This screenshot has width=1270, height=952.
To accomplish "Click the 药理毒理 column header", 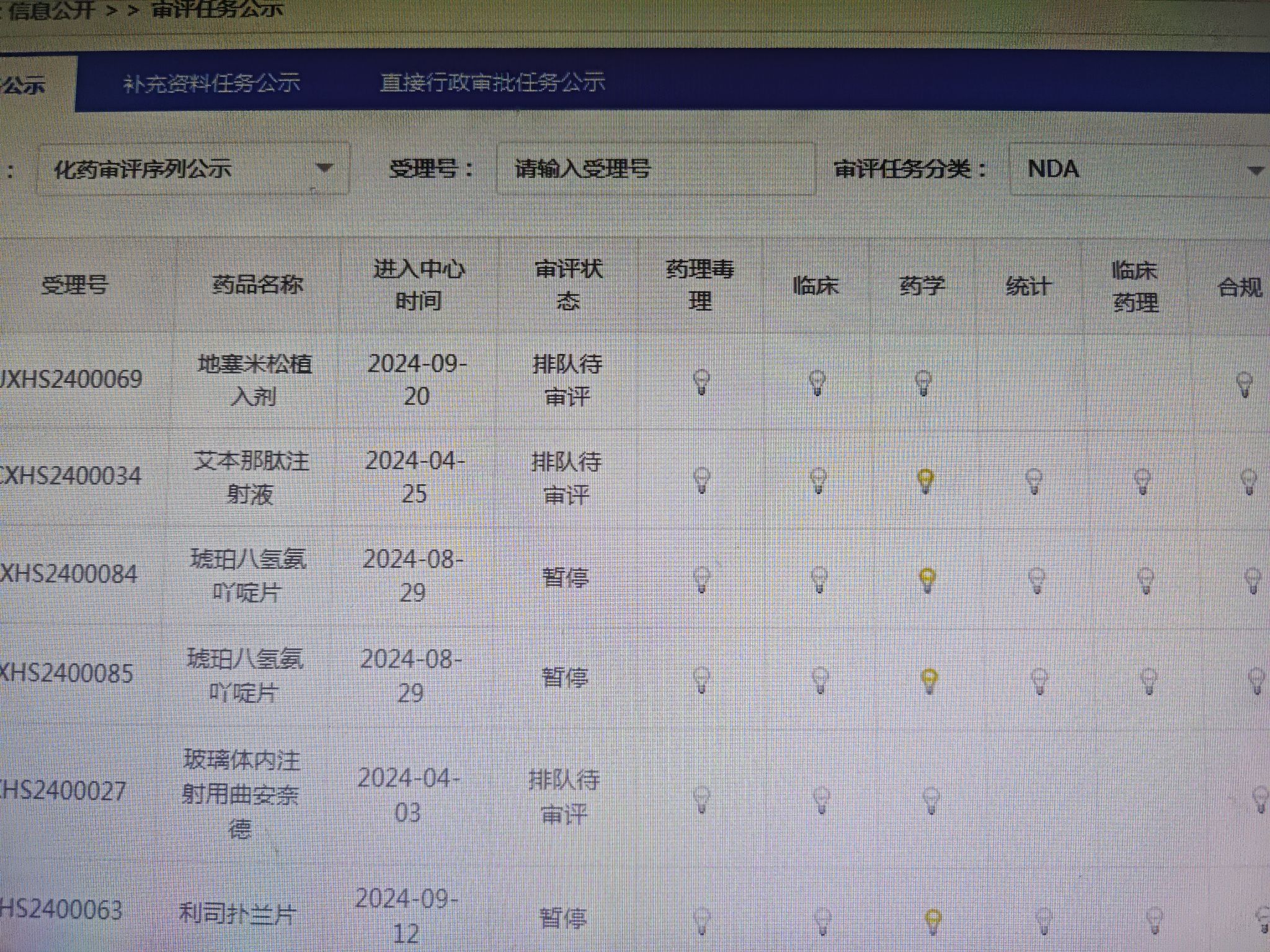I will [700, 285].
